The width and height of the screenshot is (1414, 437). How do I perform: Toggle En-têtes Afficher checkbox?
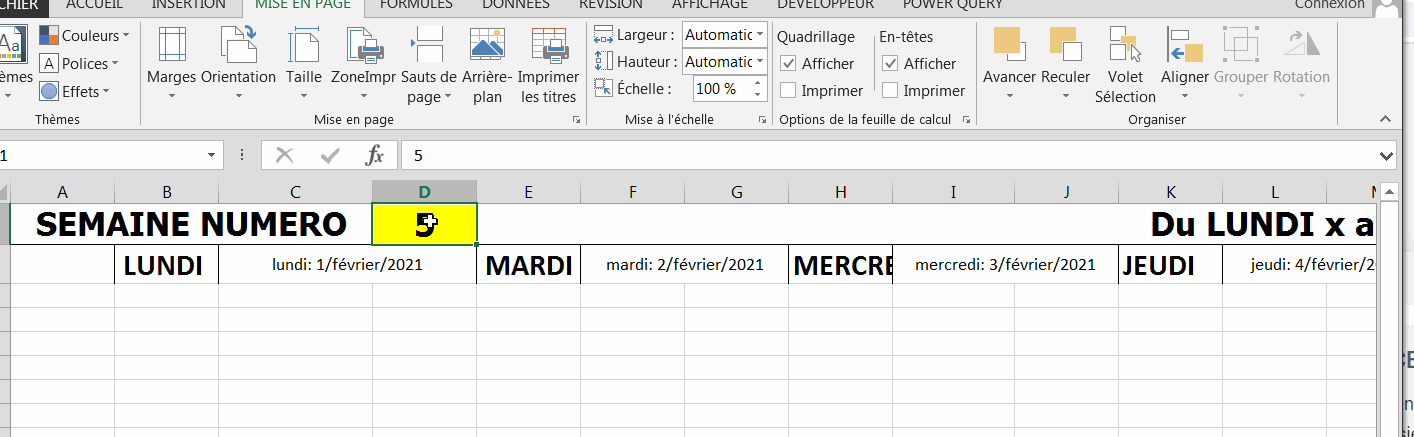pyautogui.click(x=890, y=64)
